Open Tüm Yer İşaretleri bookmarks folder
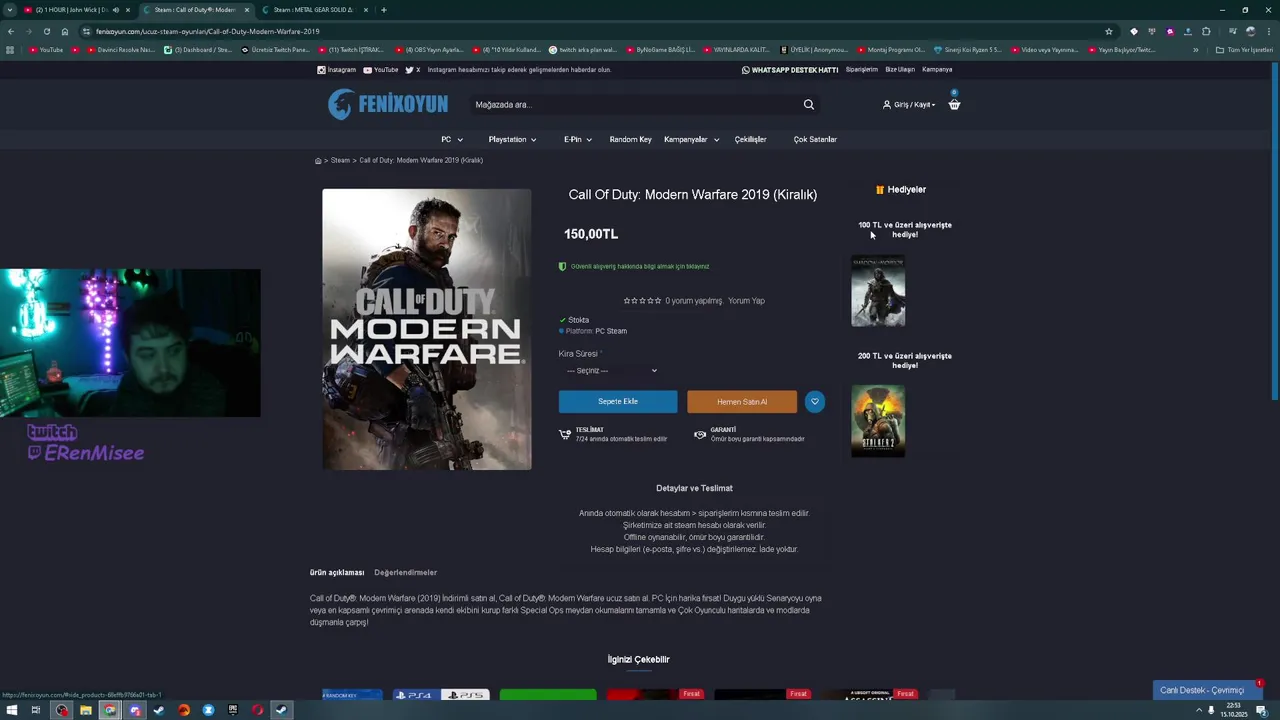 1244,50
